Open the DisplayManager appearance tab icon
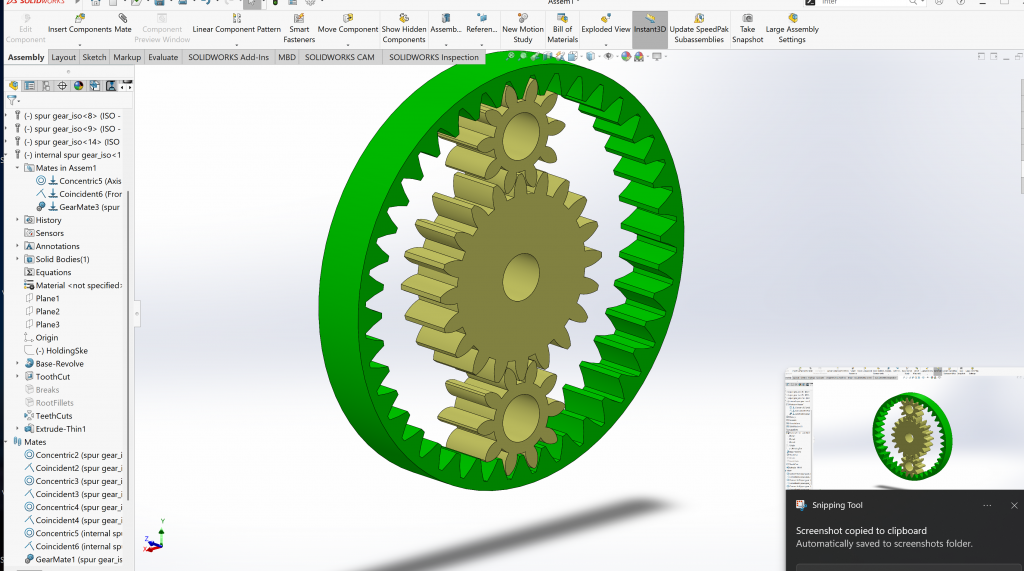Viewport: 1024px width, 571px height. [78, 86]
